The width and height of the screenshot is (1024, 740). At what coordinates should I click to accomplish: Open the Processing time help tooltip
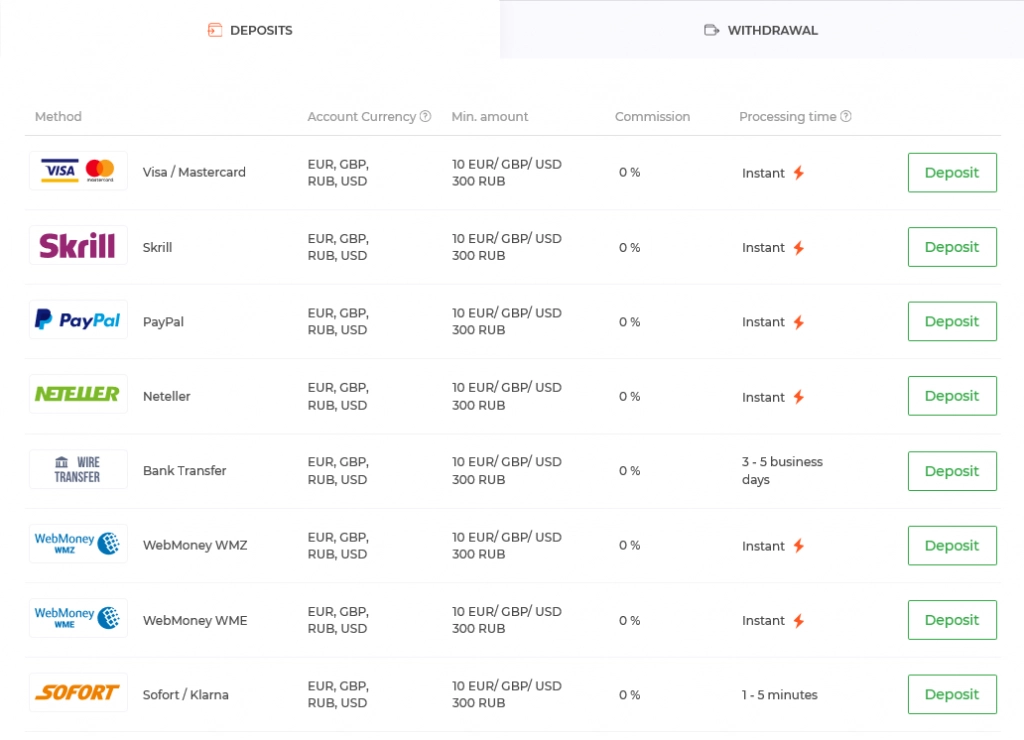pyautogui.click(x=846, y=116)
